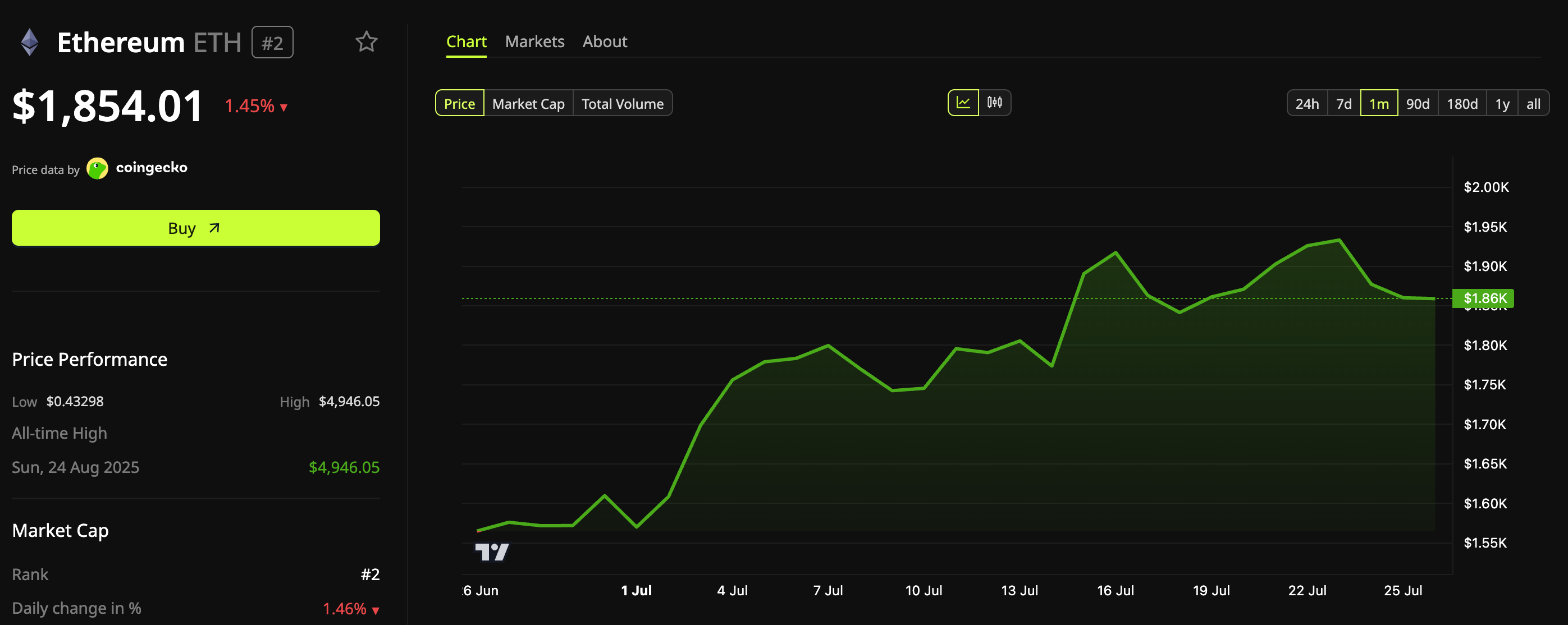Image resolution: width=1568 pixels, height=625 pixels.
Task: Click the $1,854.01 current price
Action: (x=108, y=106)
